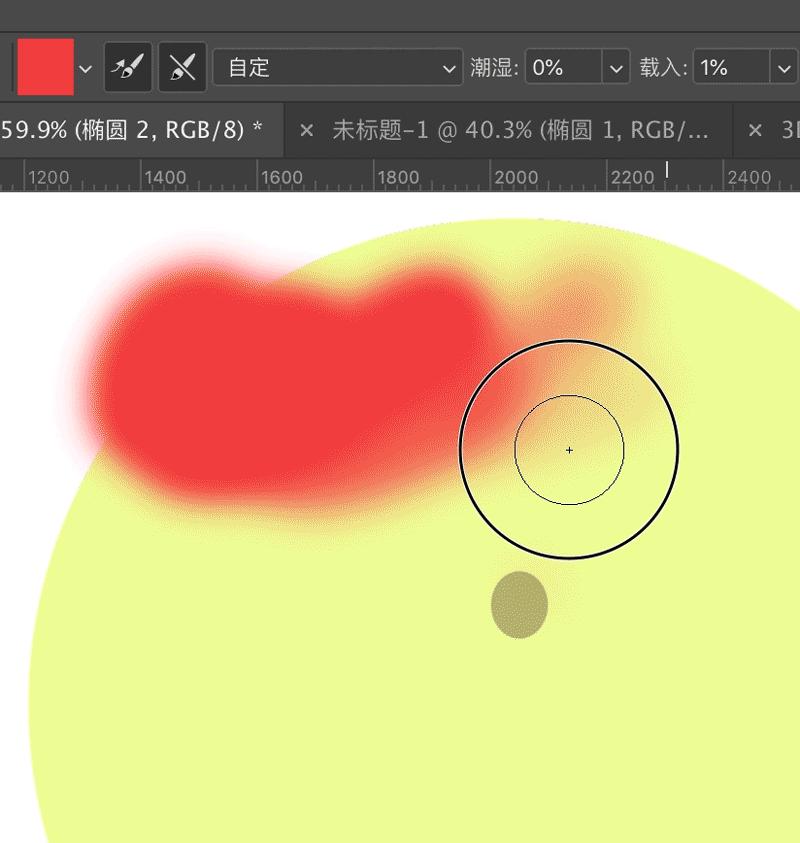The width and height of the screenshot is (800, 843).
Task: Close the rightmost document tab
Action: pyautogui.click(x=755, y=130)
